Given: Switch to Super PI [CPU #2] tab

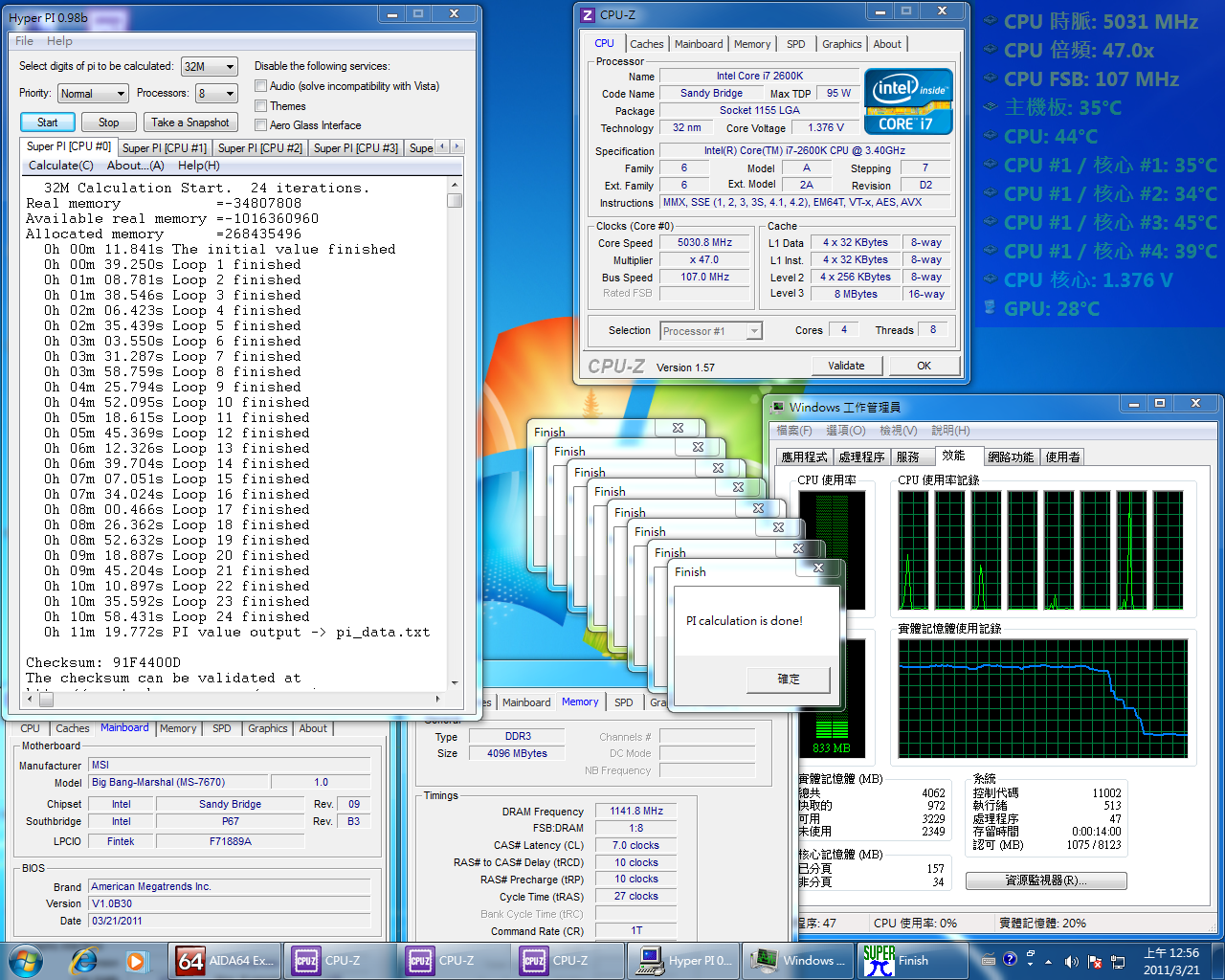Looking at the screenshot, I should pyautogui.click(x=259, y=147).
